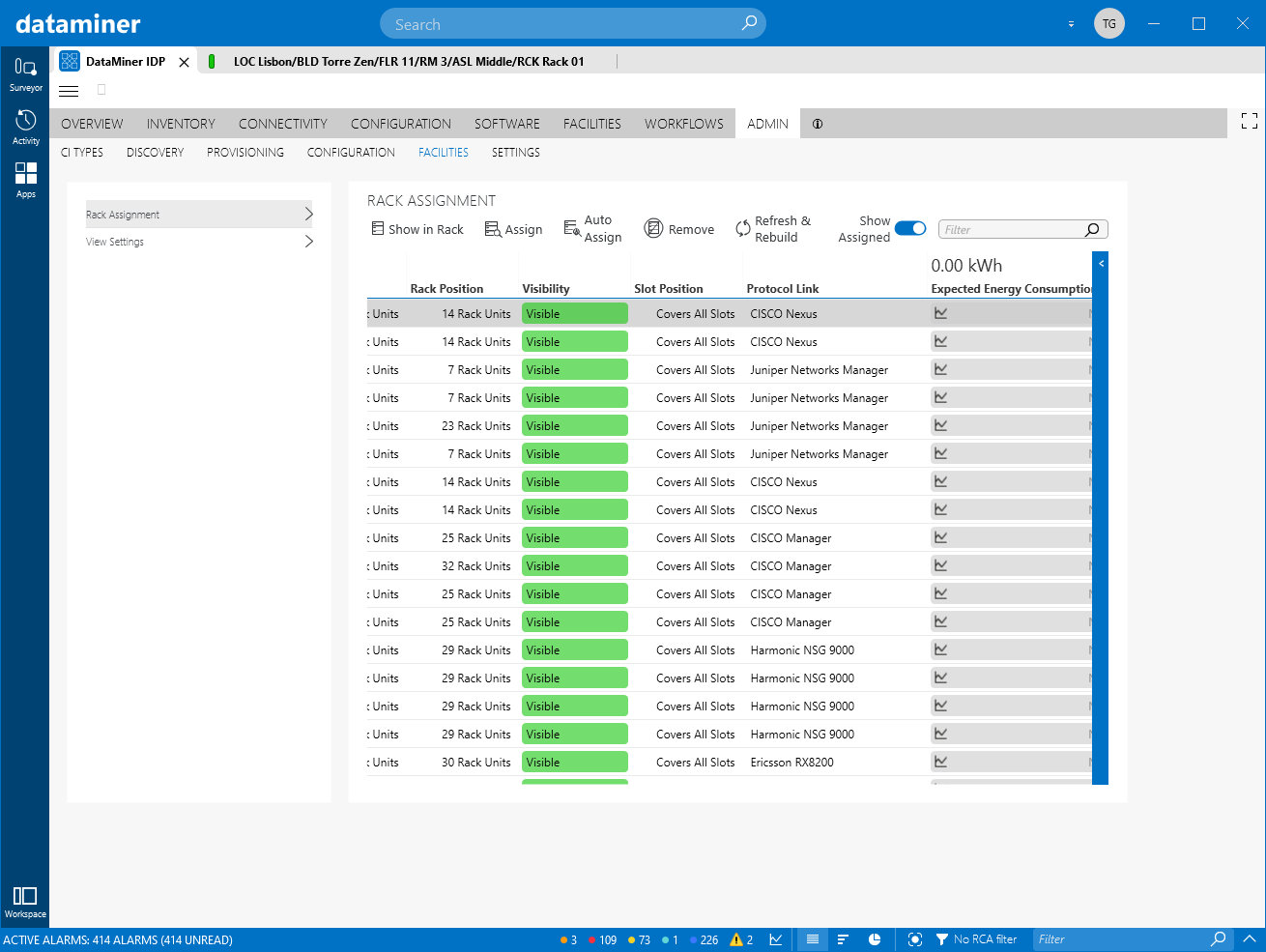The width and height of the screenshot is (1266, 952).
Task: Click the focus target icon in status bar
Action: click(915, 939)
